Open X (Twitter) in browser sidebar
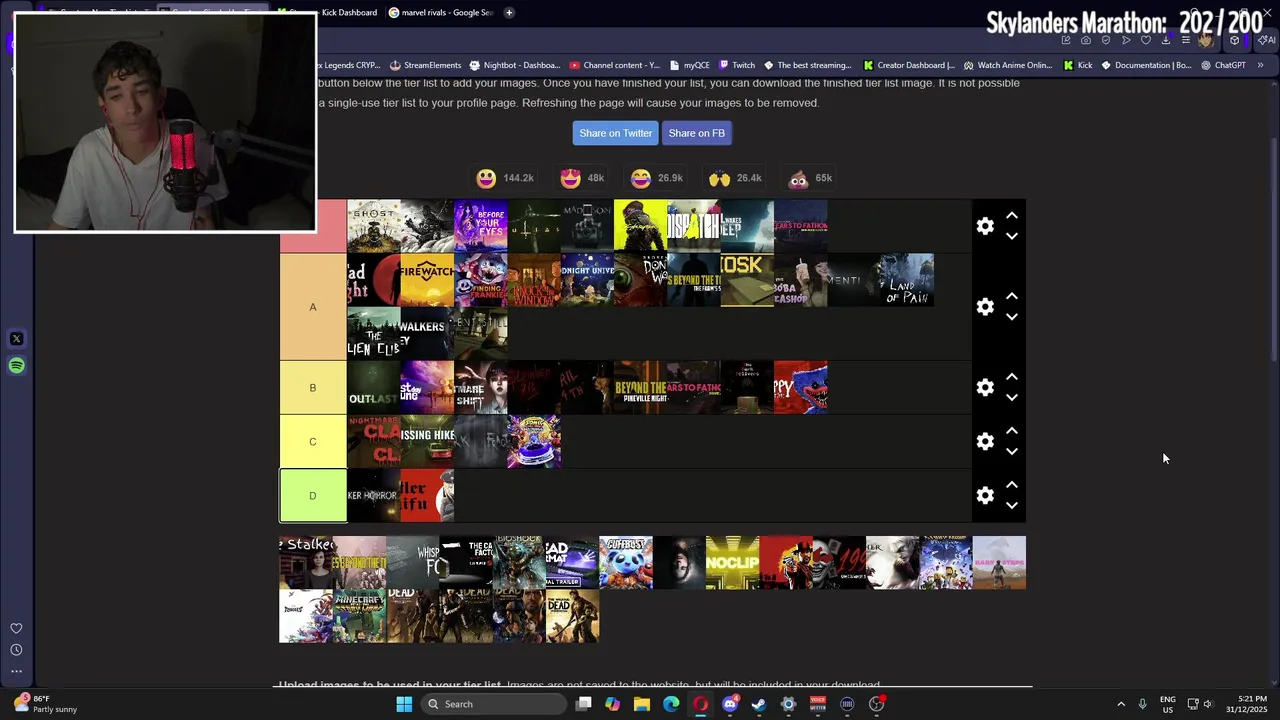Viewport: 1280px width, 720px height. [16, 339]
